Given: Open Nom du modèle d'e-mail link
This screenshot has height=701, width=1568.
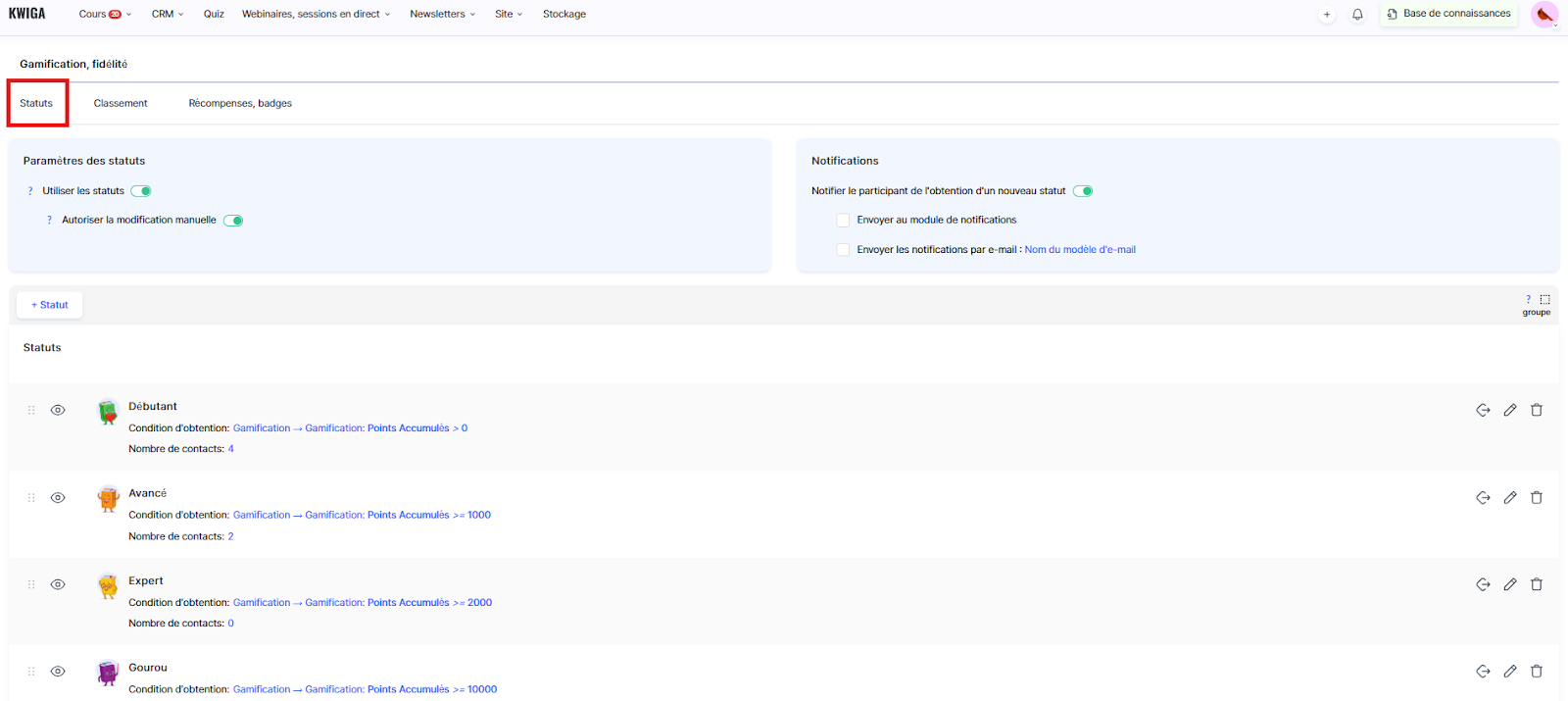Looking at the screenshot, I should pos(1080,250).
